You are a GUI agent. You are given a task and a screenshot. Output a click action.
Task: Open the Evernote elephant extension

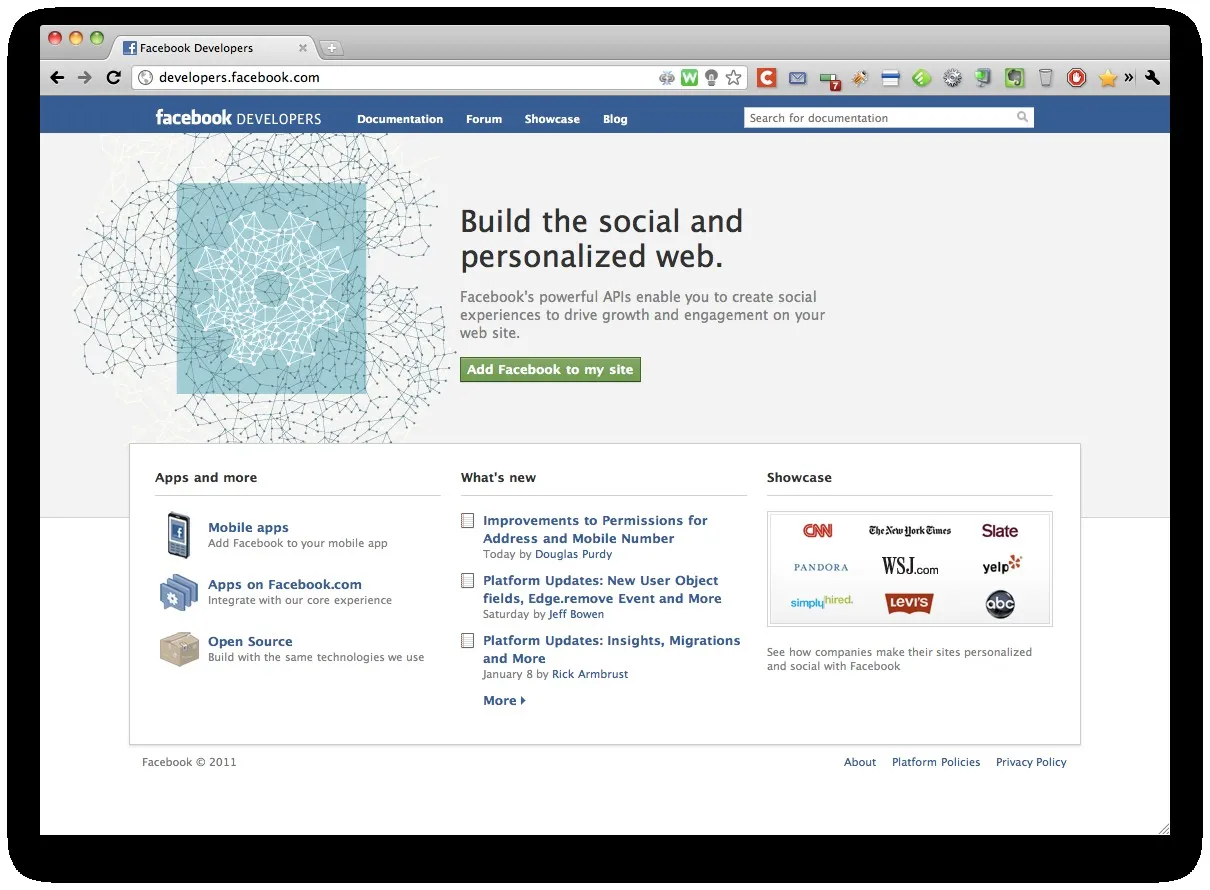tap(1015, 78)
